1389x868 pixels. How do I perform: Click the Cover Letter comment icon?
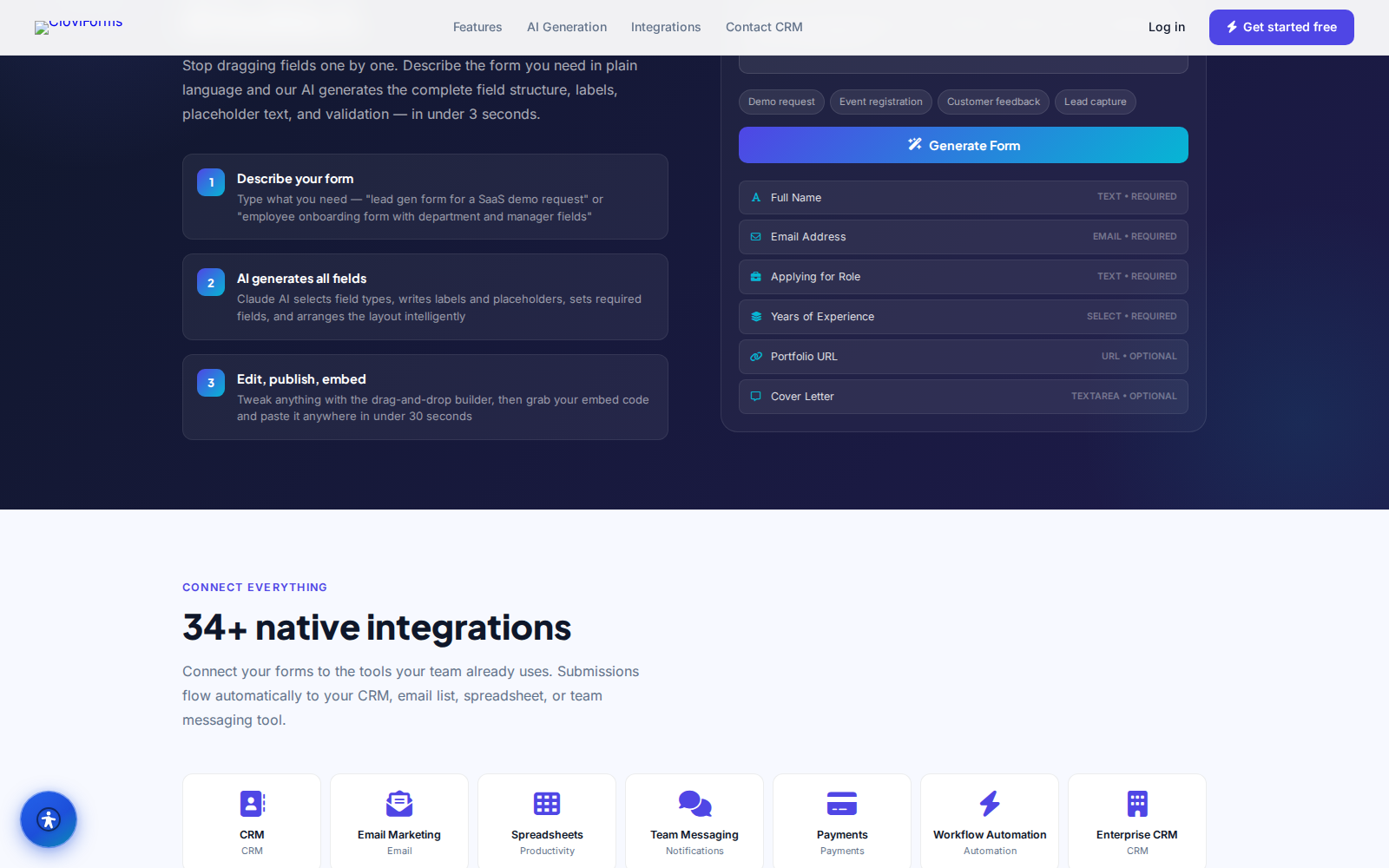point(756,397)
